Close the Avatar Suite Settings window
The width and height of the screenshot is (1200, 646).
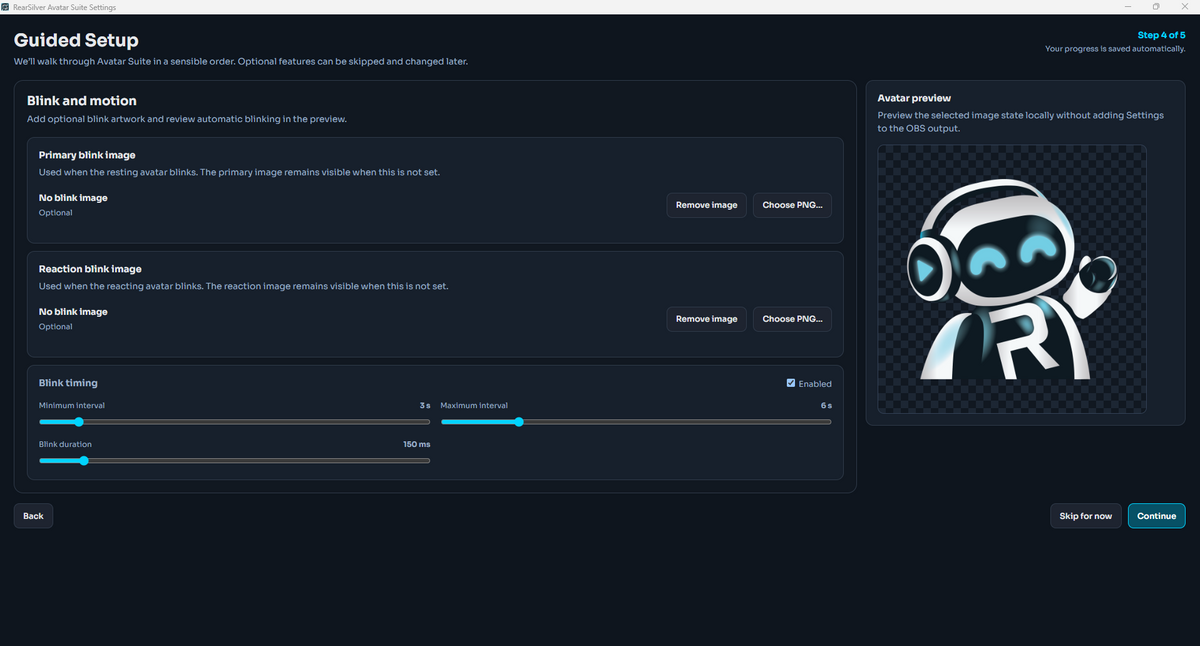1184,7
